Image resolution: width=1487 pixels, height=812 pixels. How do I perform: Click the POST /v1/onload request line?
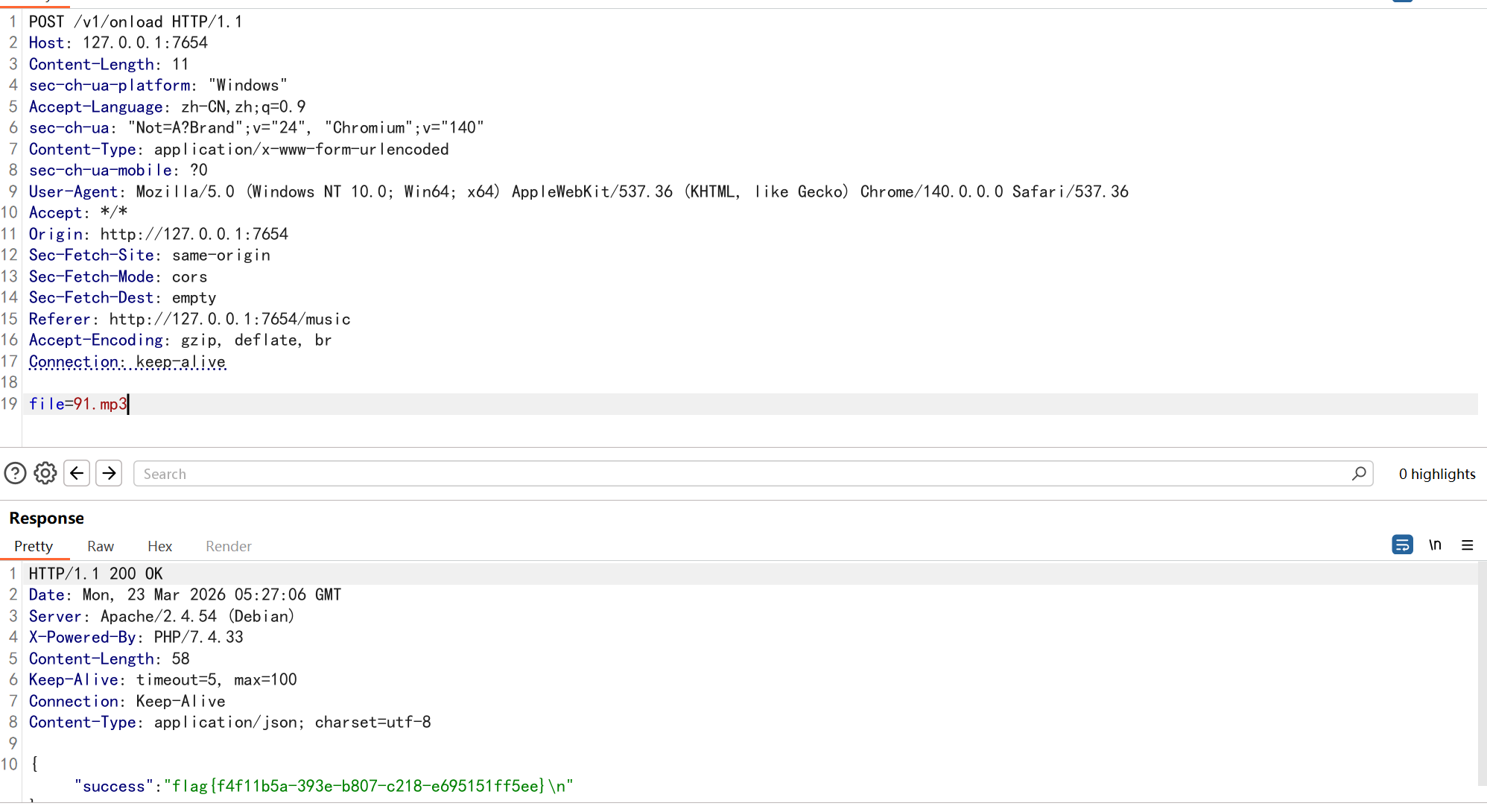[x=136, y=22]
